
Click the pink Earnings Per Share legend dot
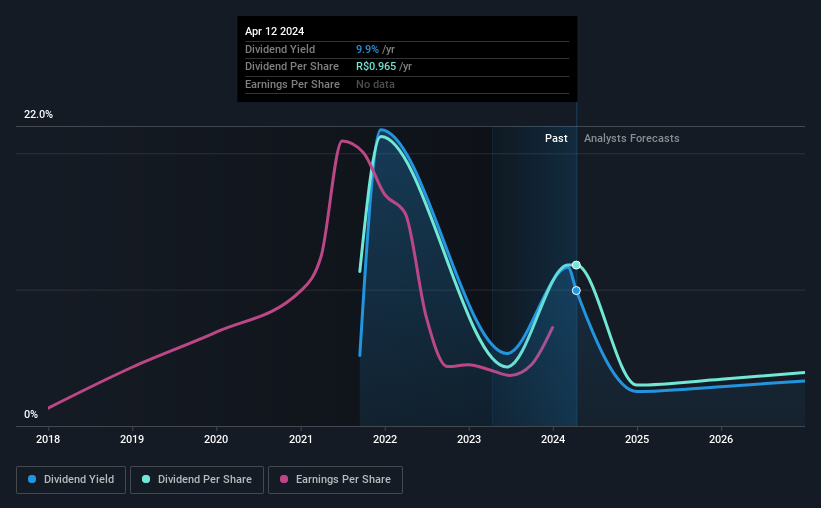click(284, 479)
